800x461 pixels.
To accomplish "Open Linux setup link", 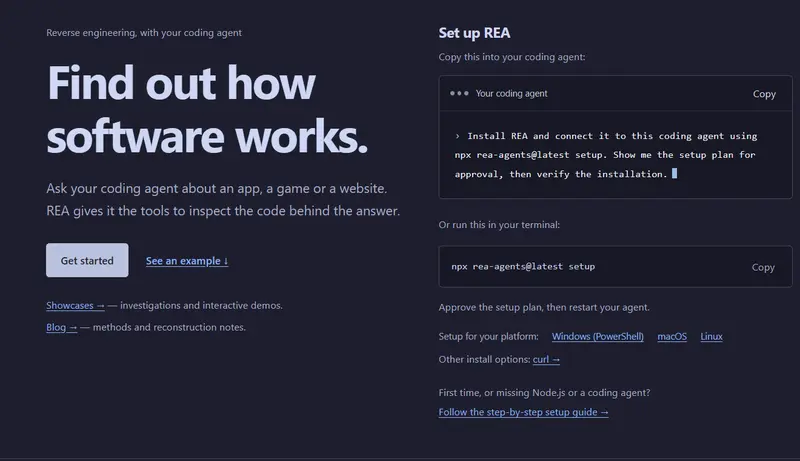I will click(x=711, y=337).
